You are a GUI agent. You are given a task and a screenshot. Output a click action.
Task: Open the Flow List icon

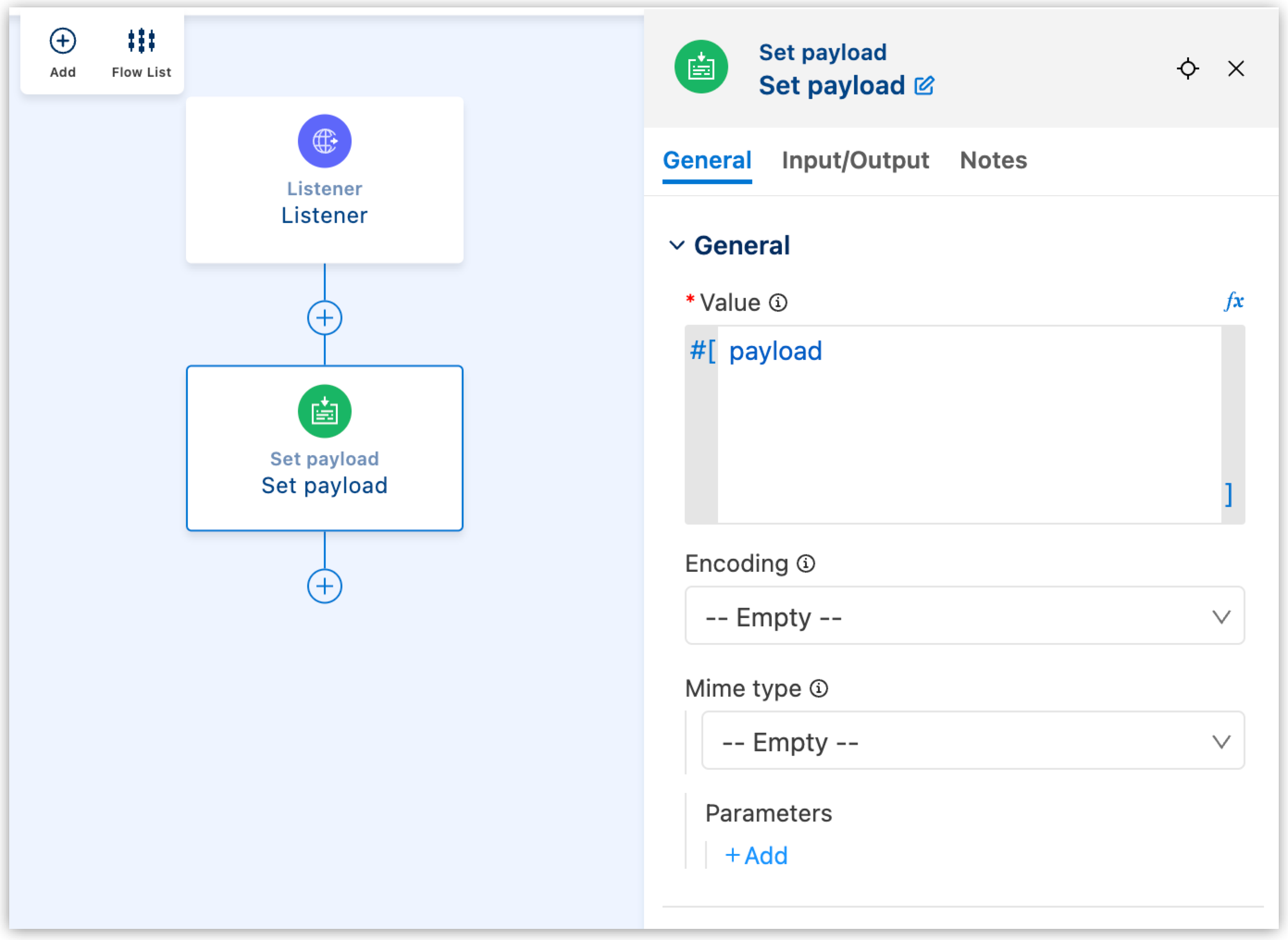click(x=141, y=42)
